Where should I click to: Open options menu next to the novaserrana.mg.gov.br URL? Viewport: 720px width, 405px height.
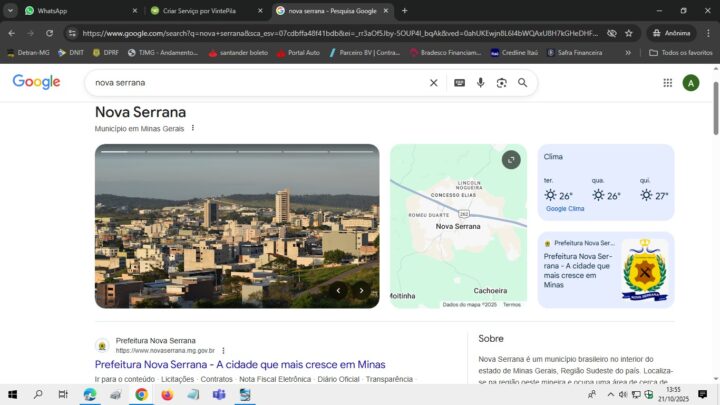click(223, 351)
